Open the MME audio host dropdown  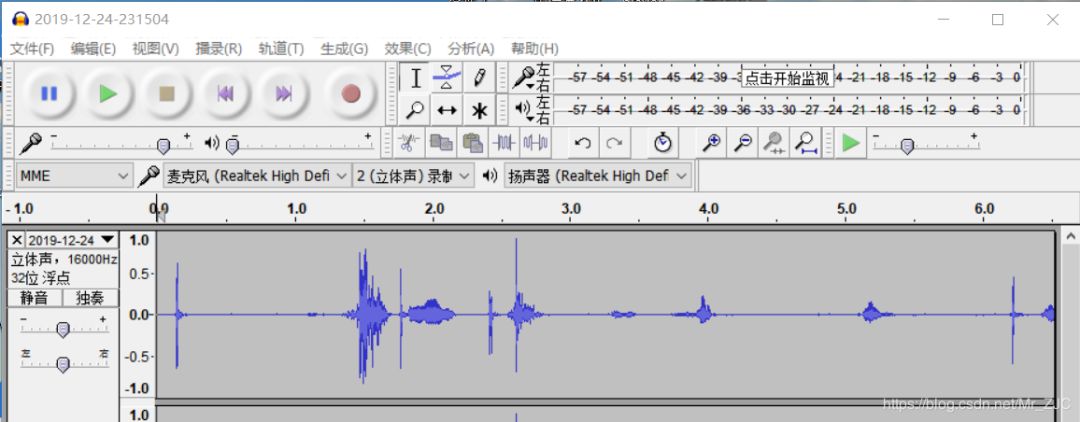tap(74, 176)
